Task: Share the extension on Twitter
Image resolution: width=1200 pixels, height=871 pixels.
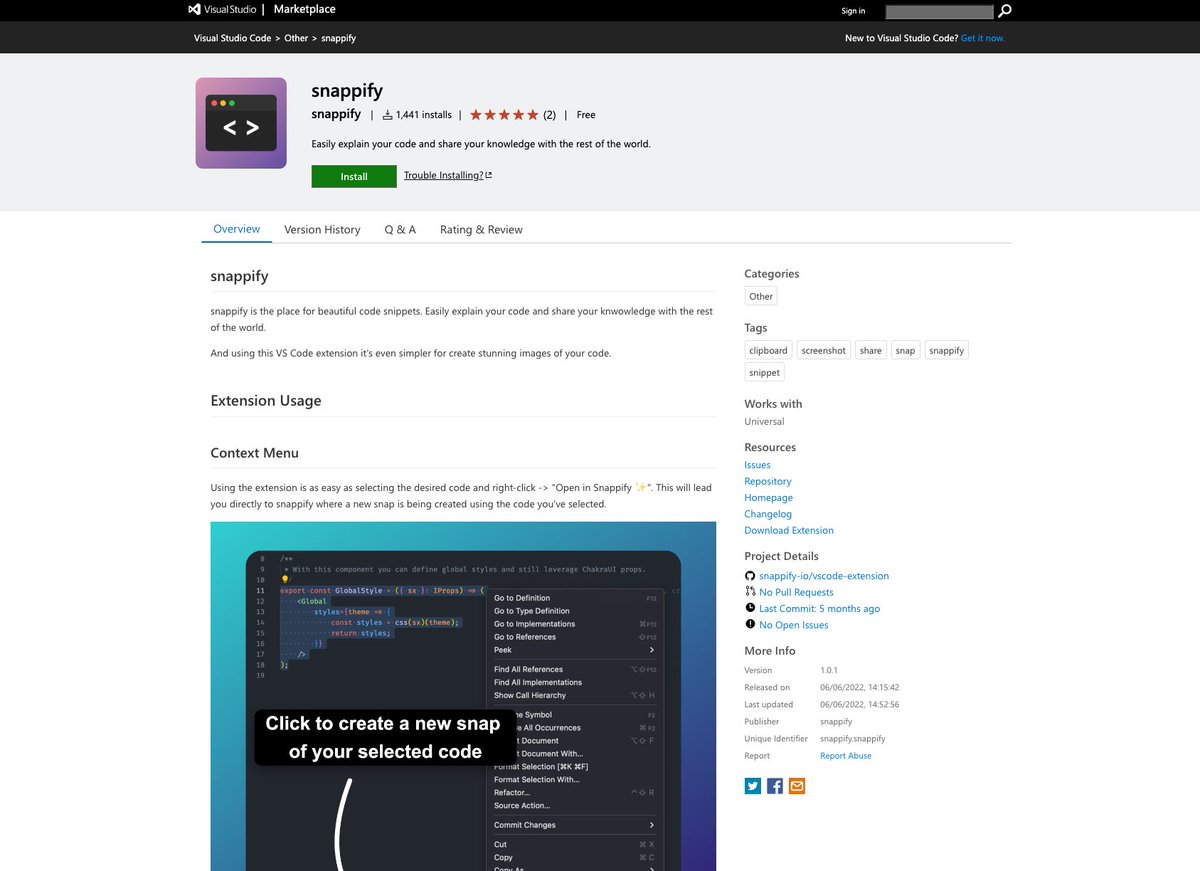Action: pos(753,786)
